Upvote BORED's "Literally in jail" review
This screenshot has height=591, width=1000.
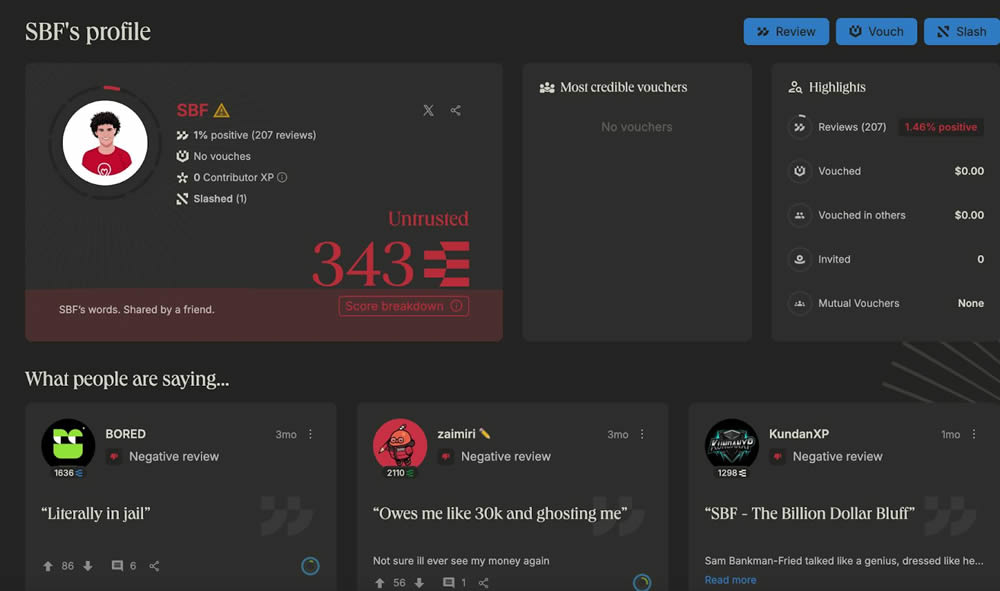coord(48,566)
